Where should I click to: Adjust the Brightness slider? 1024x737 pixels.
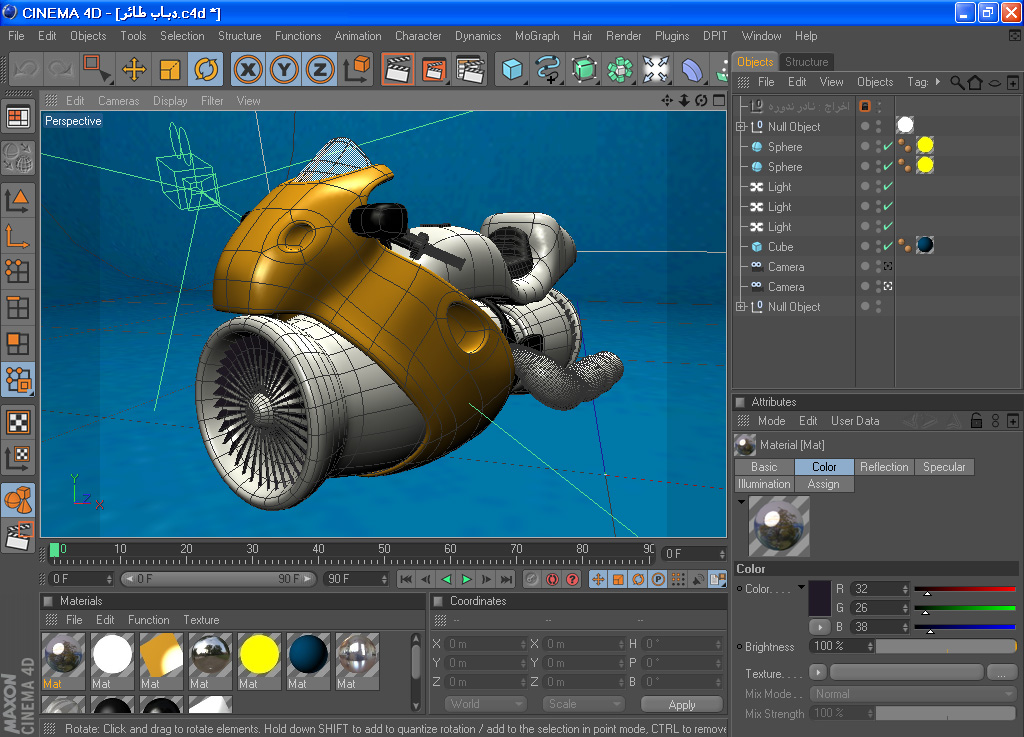pyautogui.click(x=946, y=646)
